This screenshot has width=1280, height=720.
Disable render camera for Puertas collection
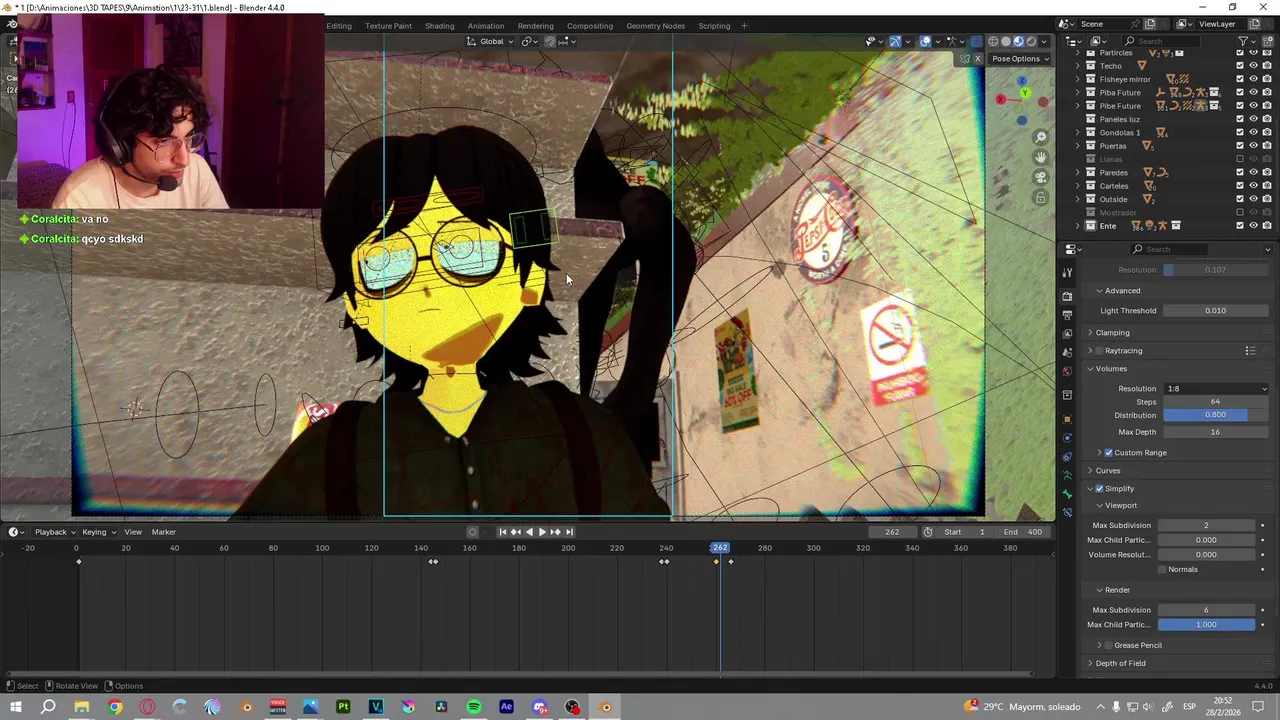(x=1267, y=146)
